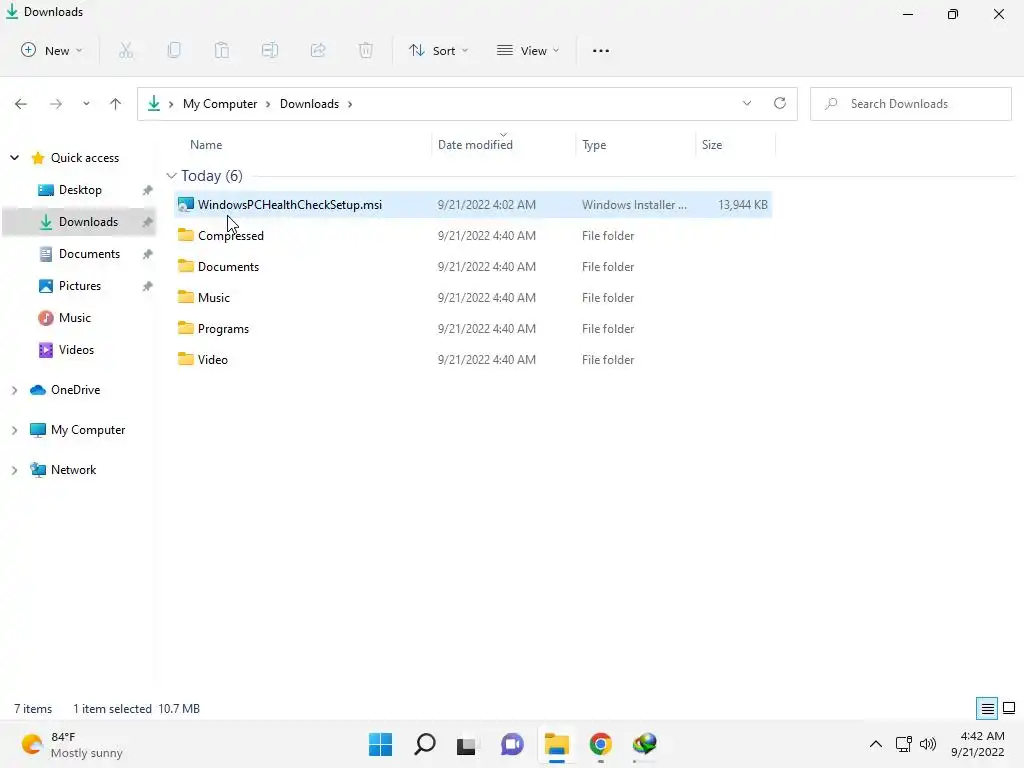
Task: Open Documents in the sidebar
Action: tap(89, 254)
